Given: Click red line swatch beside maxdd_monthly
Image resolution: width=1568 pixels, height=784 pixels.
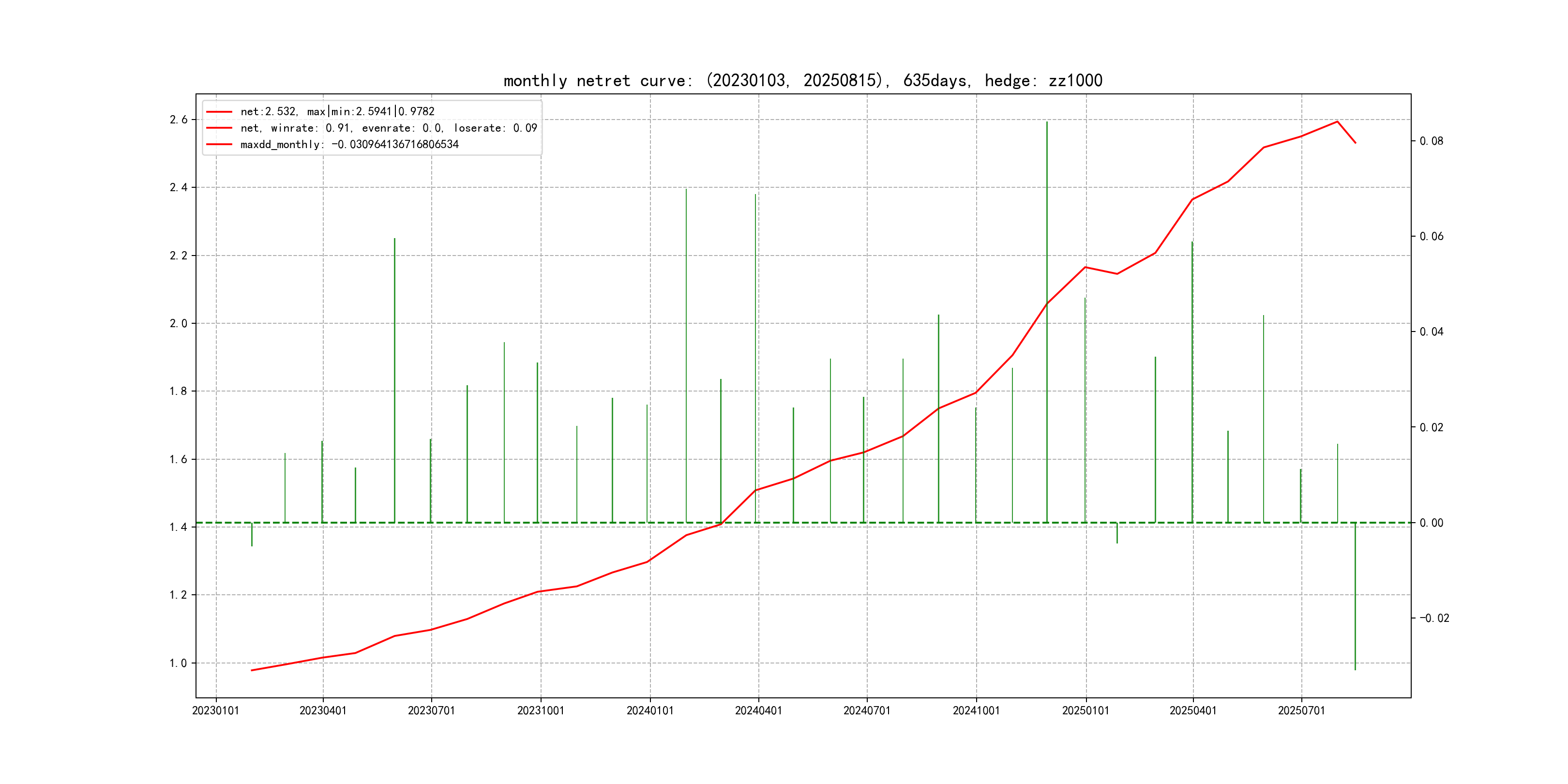Looking at the screenshot, I should [x=219, y=144].
